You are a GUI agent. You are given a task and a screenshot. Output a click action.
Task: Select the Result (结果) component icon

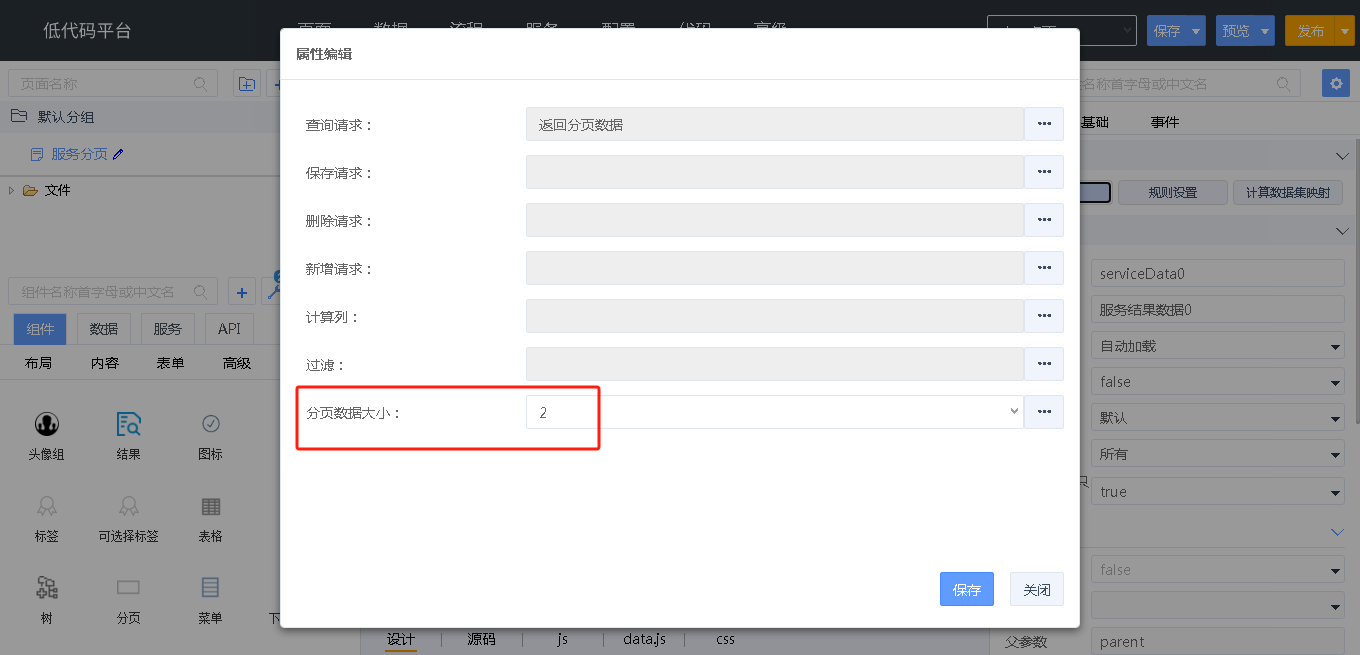(128, 425)
